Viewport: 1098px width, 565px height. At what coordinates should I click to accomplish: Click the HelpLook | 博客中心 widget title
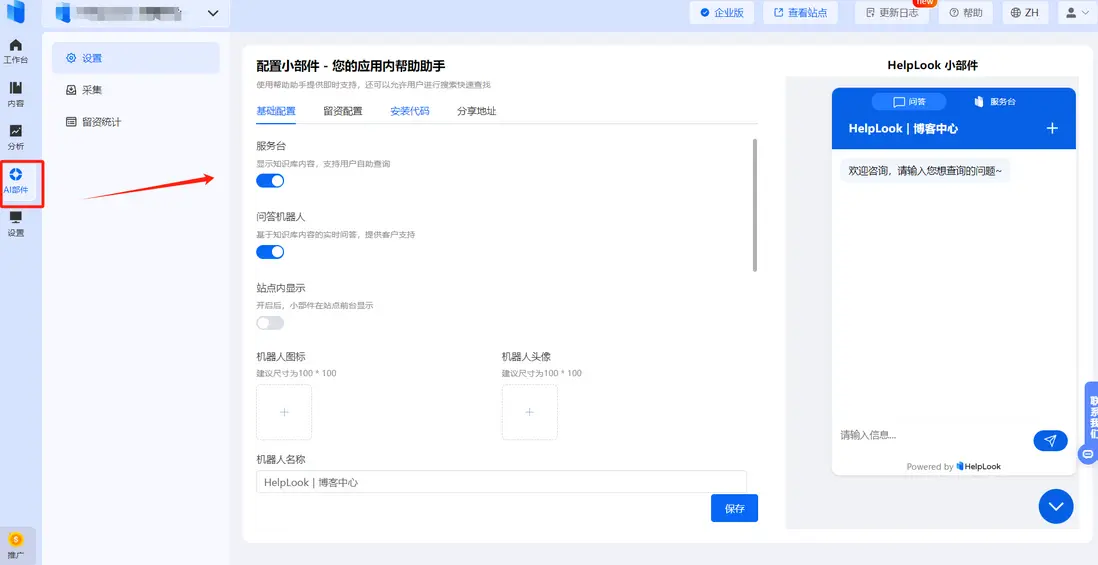(x=903, y=129)
